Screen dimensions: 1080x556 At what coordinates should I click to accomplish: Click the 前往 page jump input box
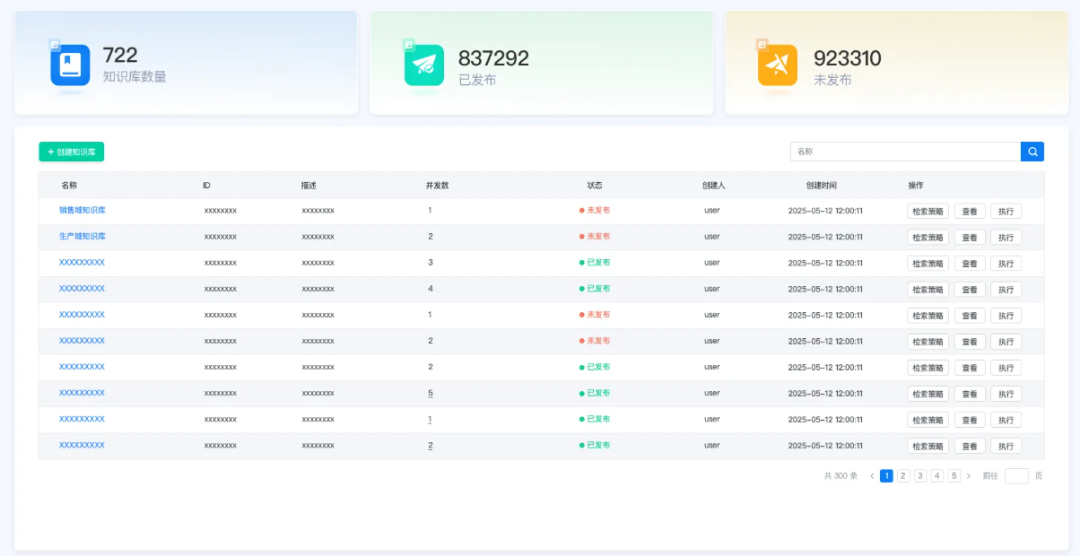click(1017, 476)
